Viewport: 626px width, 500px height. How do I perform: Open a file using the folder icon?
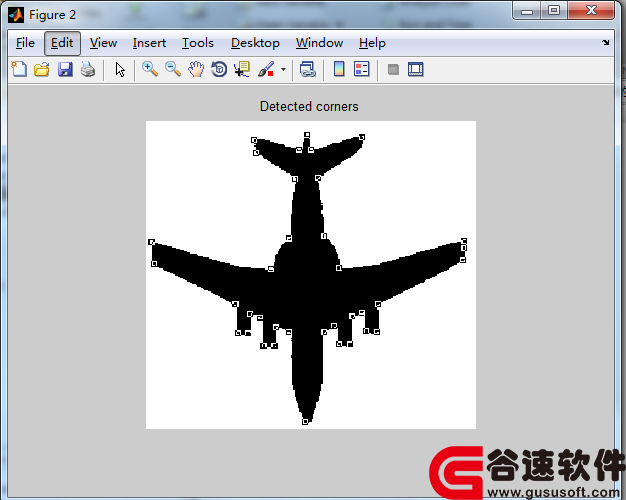[42, 69]
